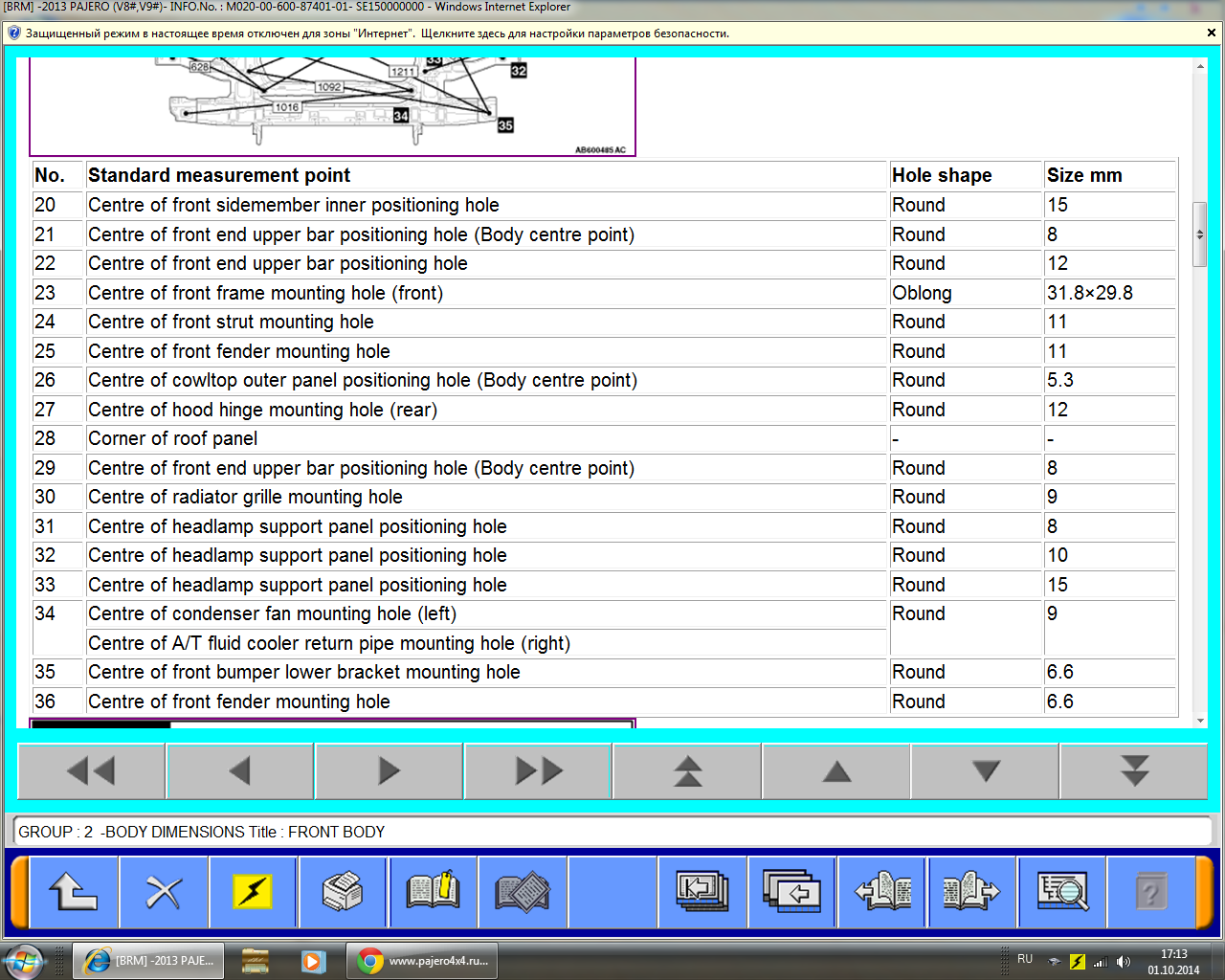Click the yellow lightning bolt icon
The height and width of the screenshot is (980, 1225).
[253, 892]
